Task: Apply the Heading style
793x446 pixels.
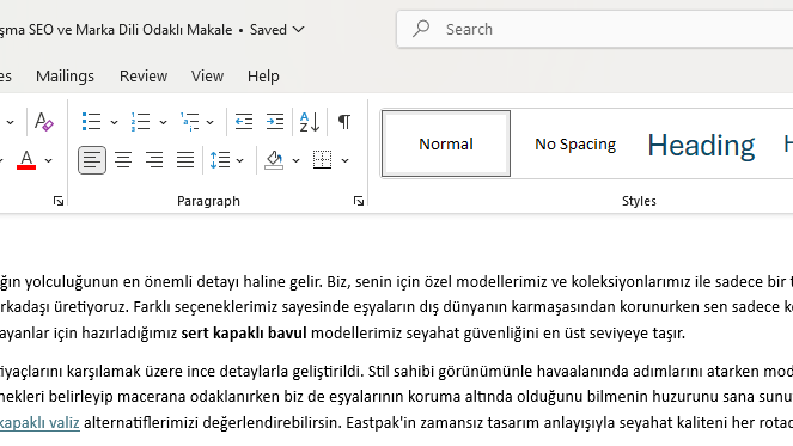Action: [x=701, y=145]
